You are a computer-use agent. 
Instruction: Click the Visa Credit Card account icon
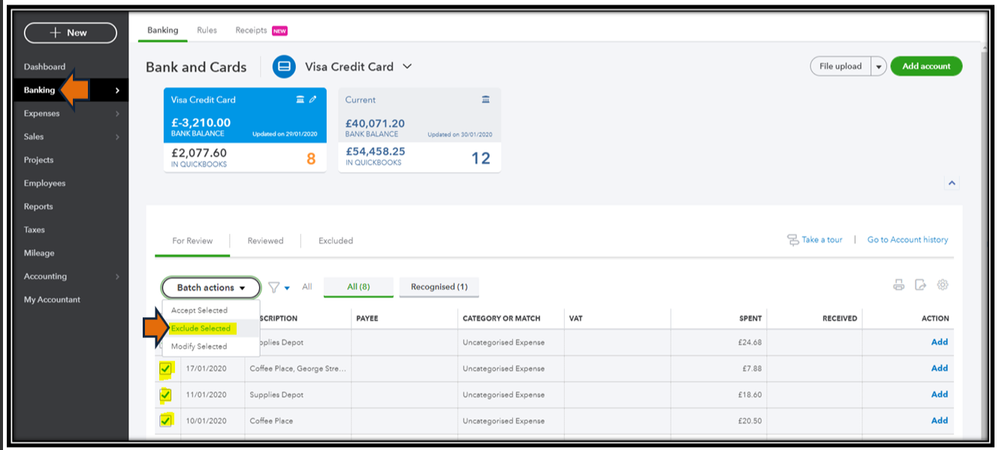284,66
